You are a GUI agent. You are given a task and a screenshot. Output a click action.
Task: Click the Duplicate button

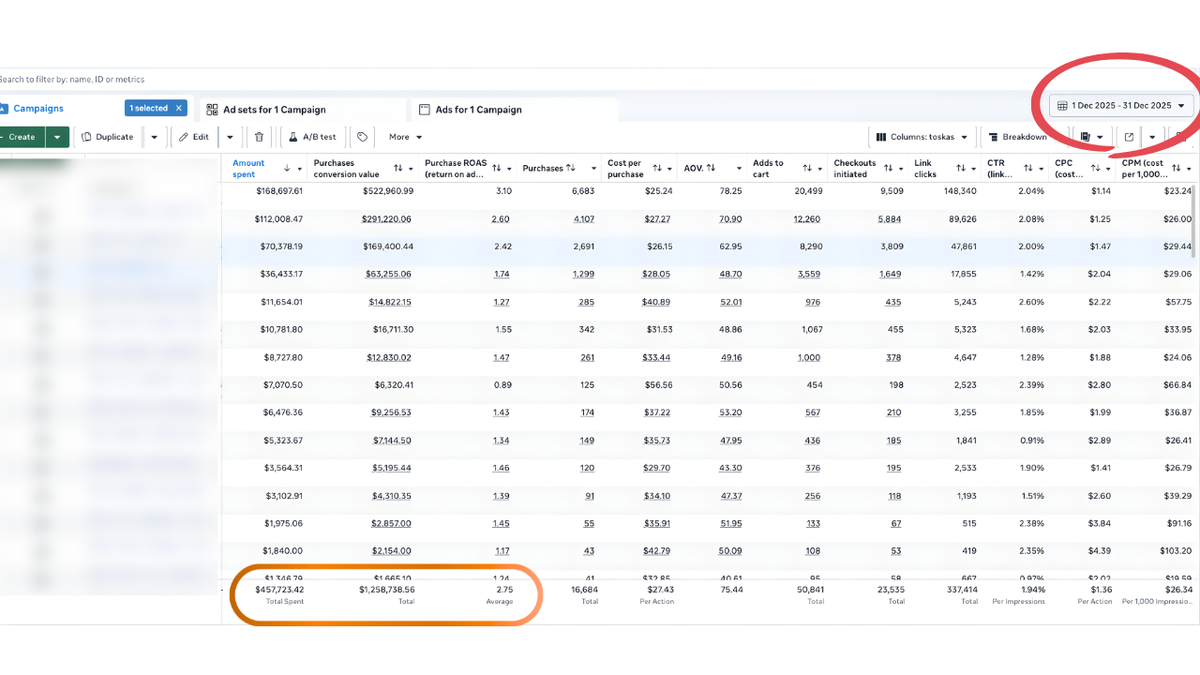[x=107, y=137]
